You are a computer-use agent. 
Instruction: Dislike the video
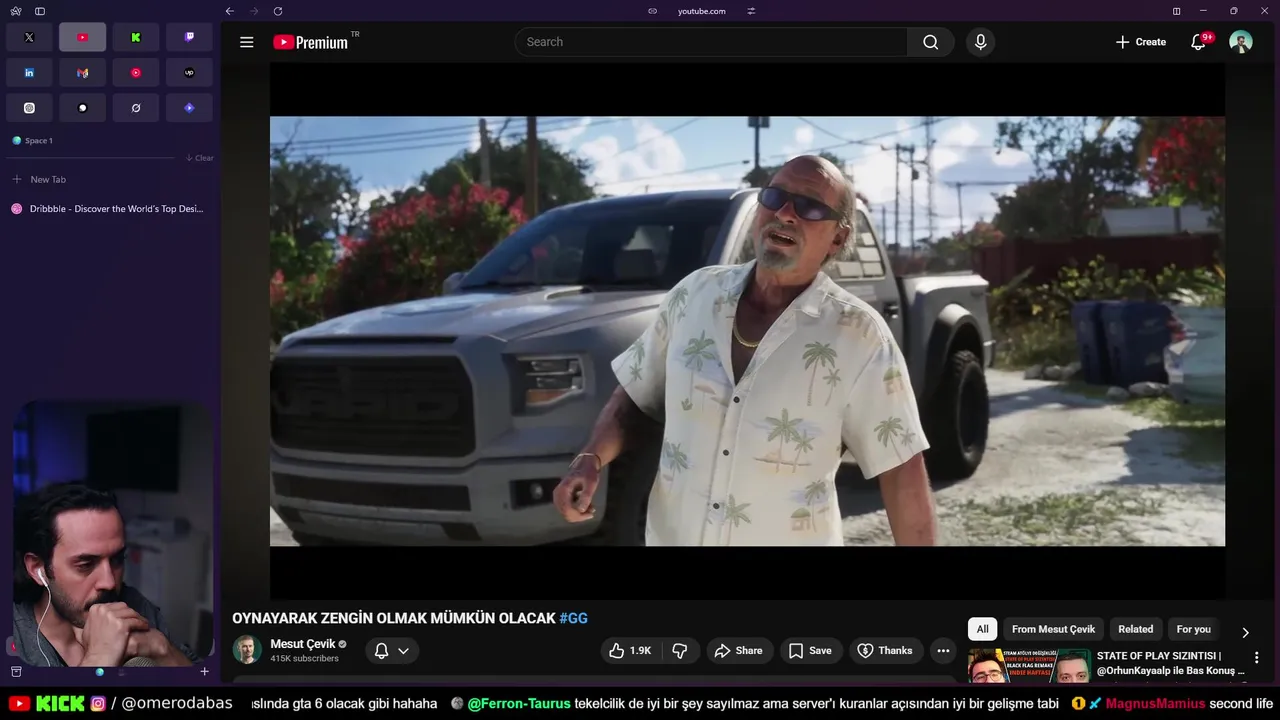[x=680, y=651]
